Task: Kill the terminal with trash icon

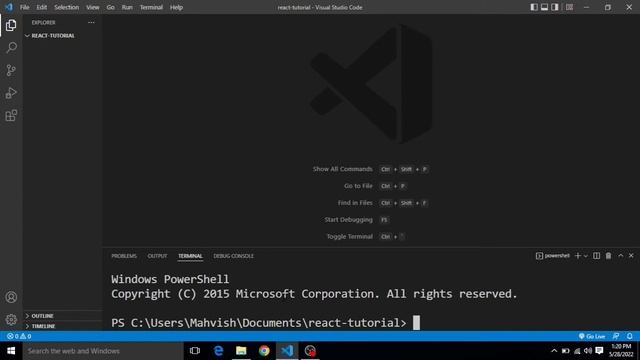Action: (x=608, y=256)
